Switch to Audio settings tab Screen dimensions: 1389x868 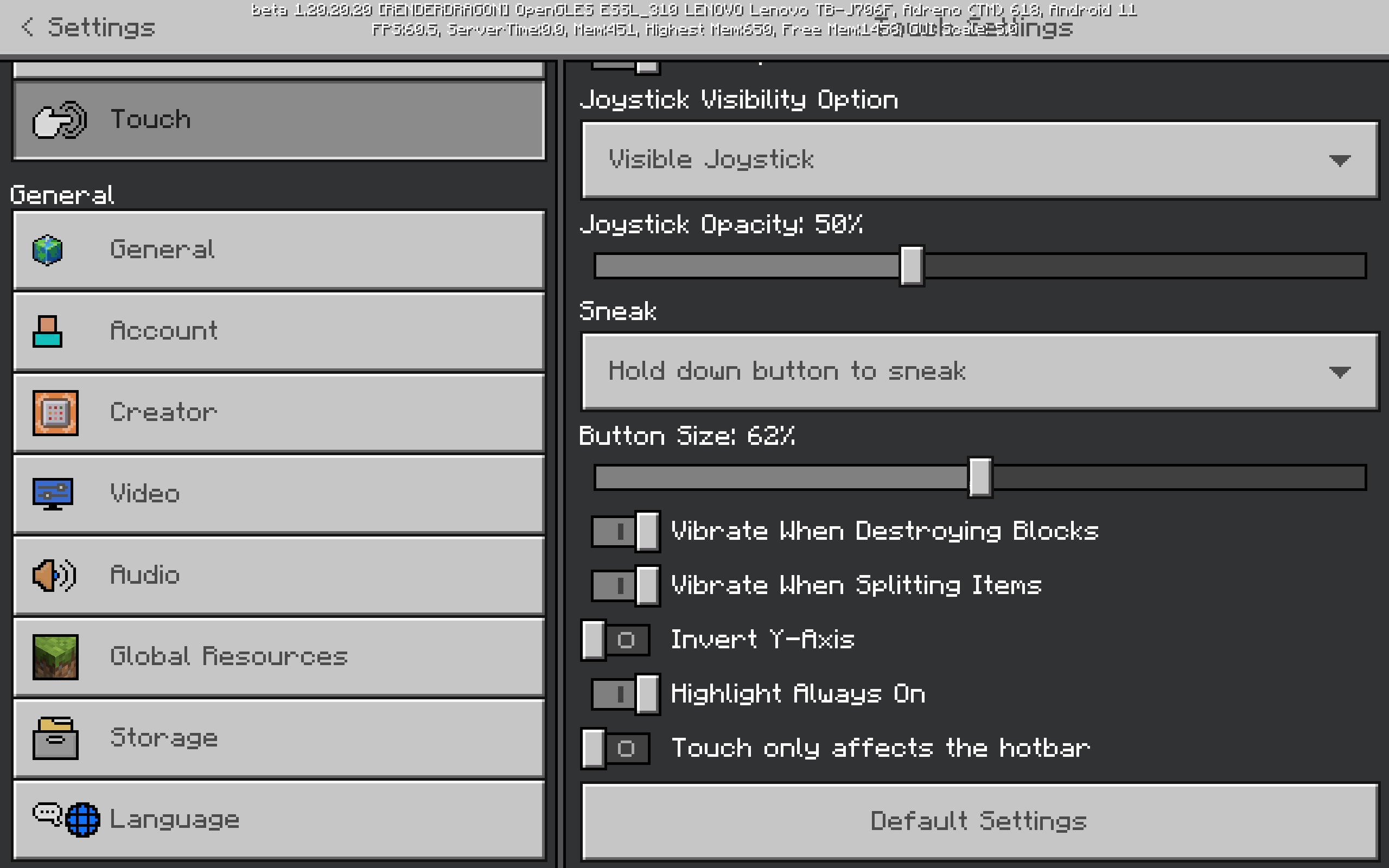(x=278, y=575)
